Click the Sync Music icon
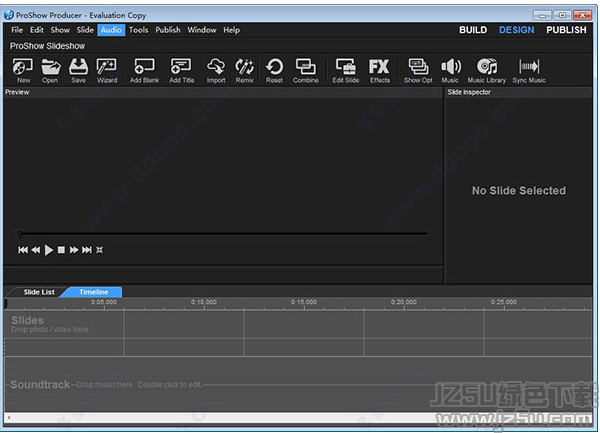 (529, 71)
